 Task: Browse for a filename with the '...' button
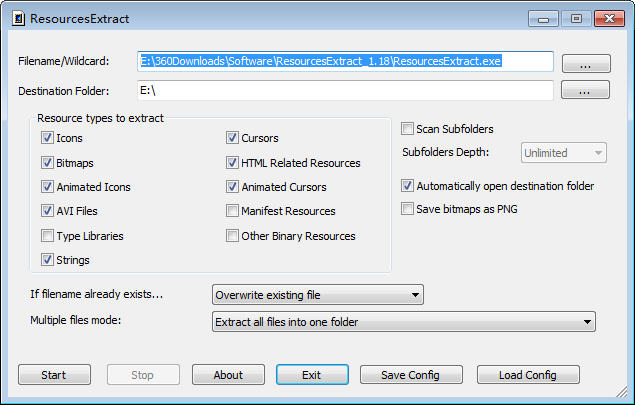pos(586,64)
